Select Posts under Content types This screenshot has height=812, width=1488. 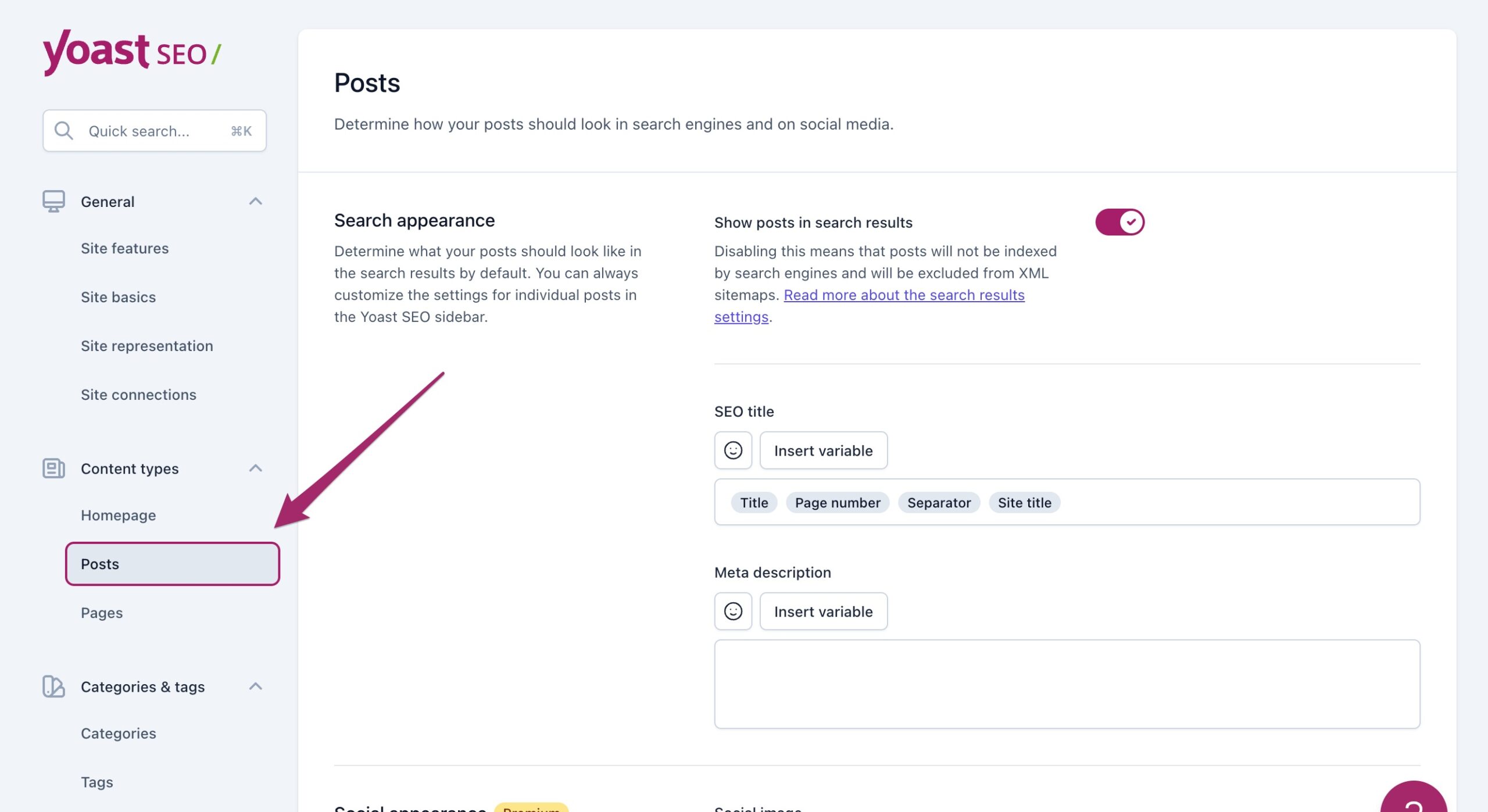(x=172, y=564)
